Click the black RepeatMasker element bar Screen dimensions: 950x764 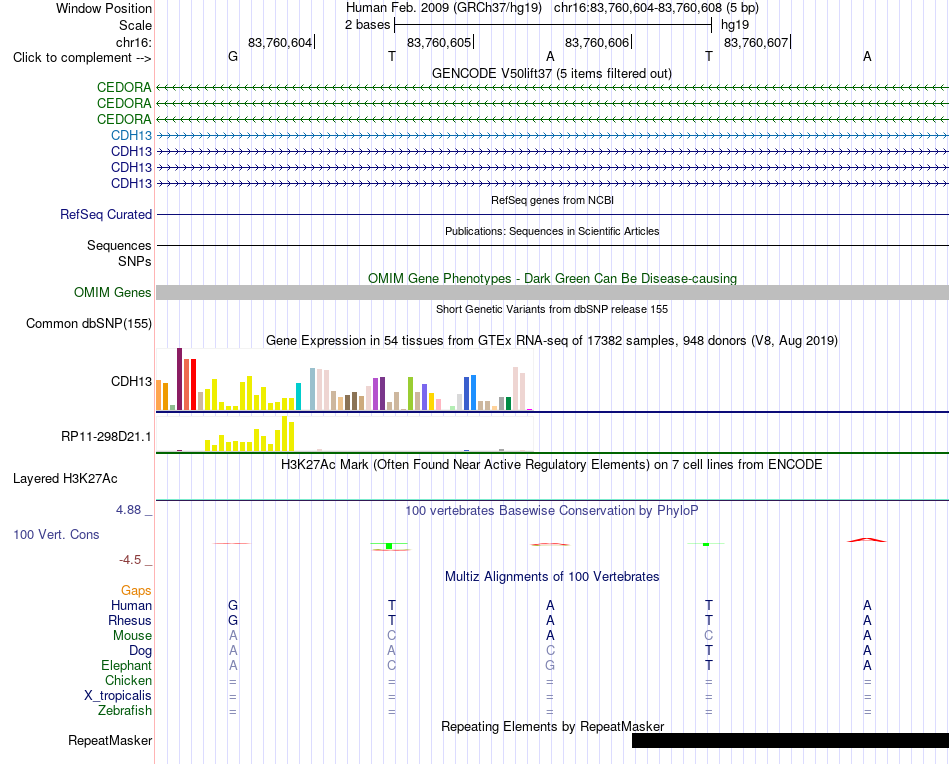(790, 740)
